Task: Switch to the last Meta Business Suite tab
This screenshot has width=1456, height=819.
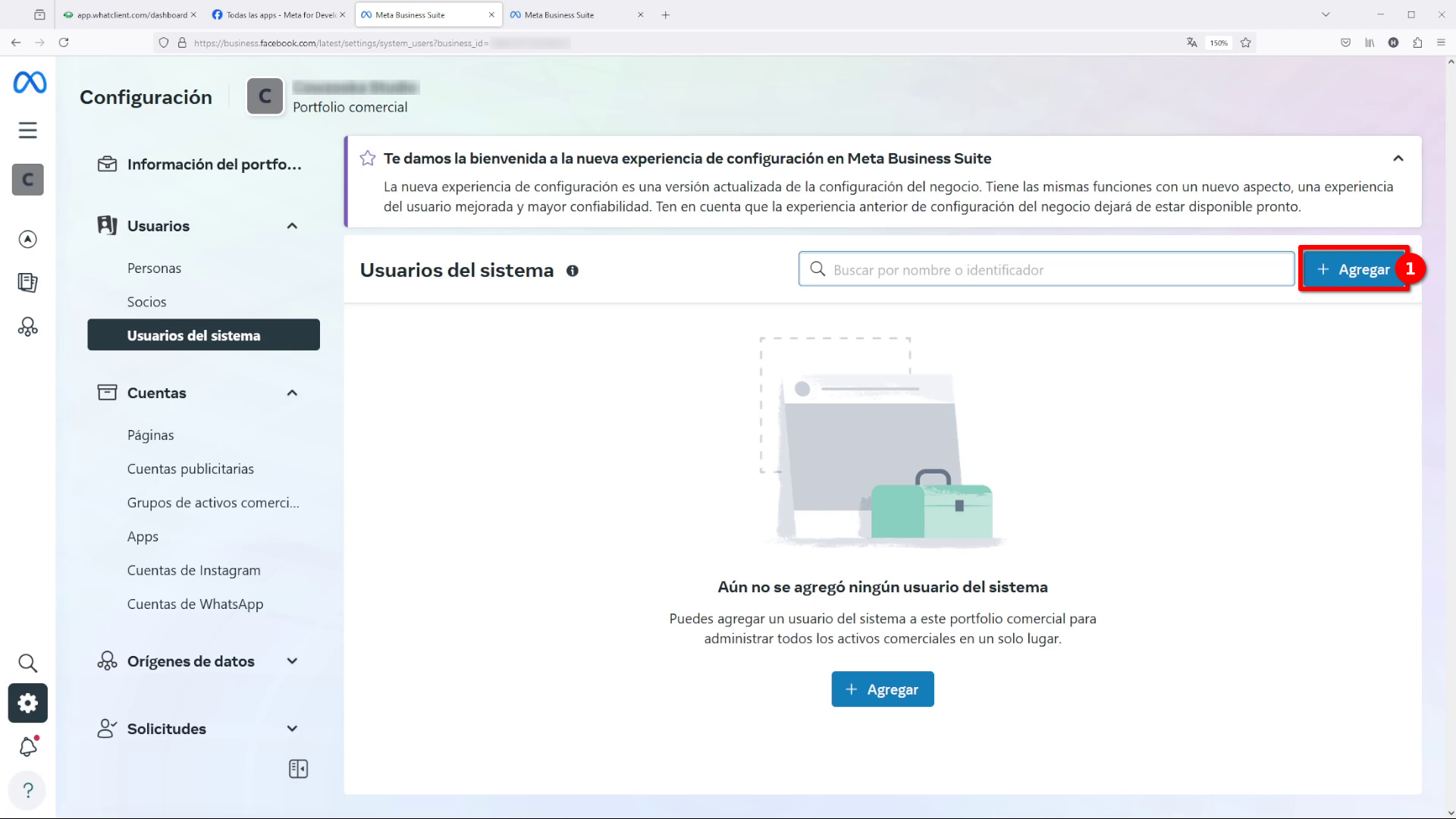Action: [x=577, y=15]
